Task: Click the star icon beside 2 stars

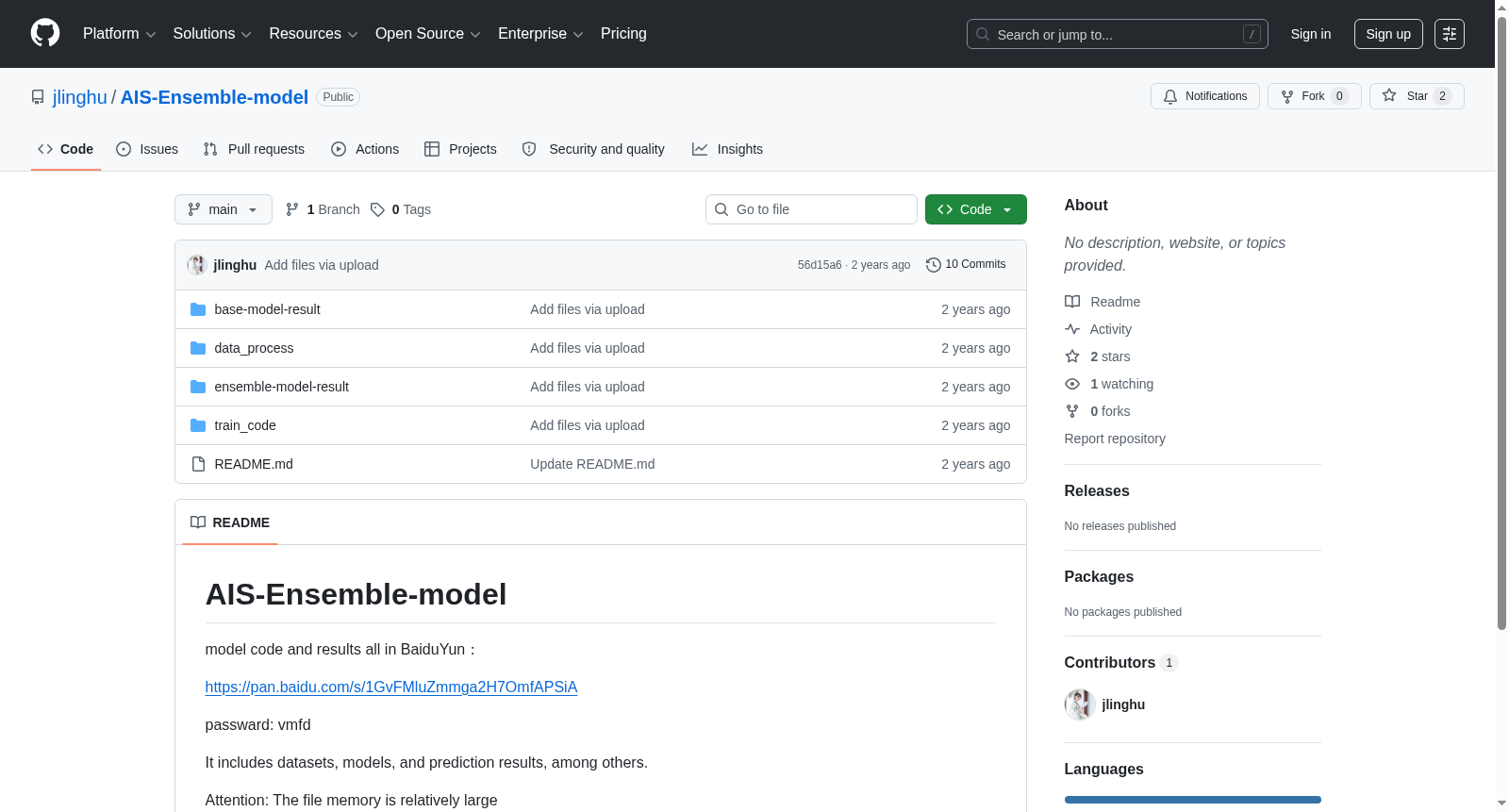Action: (1072, 356)
